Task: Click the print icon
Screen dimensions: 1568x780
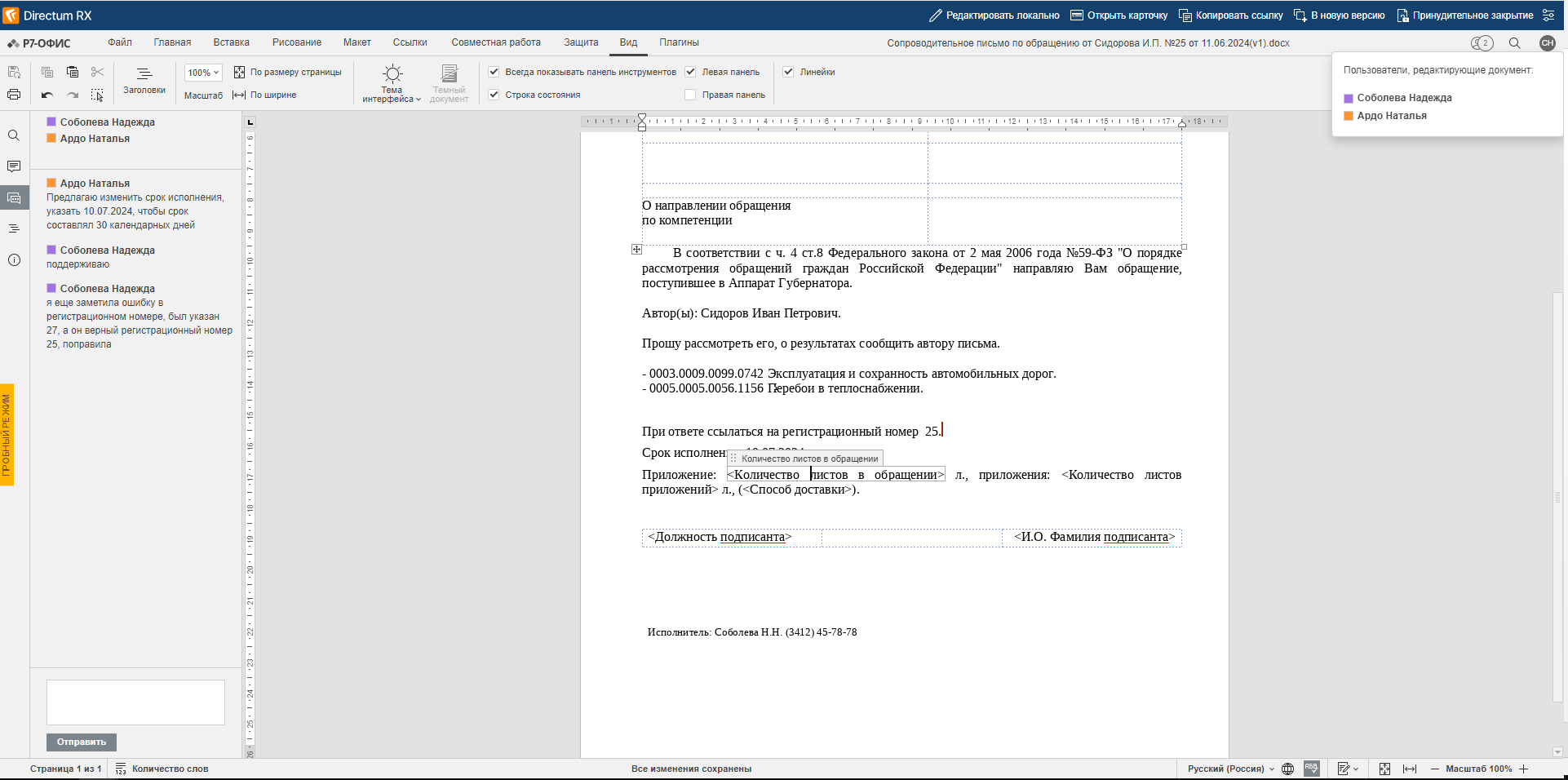Action: tap(14, 95)
